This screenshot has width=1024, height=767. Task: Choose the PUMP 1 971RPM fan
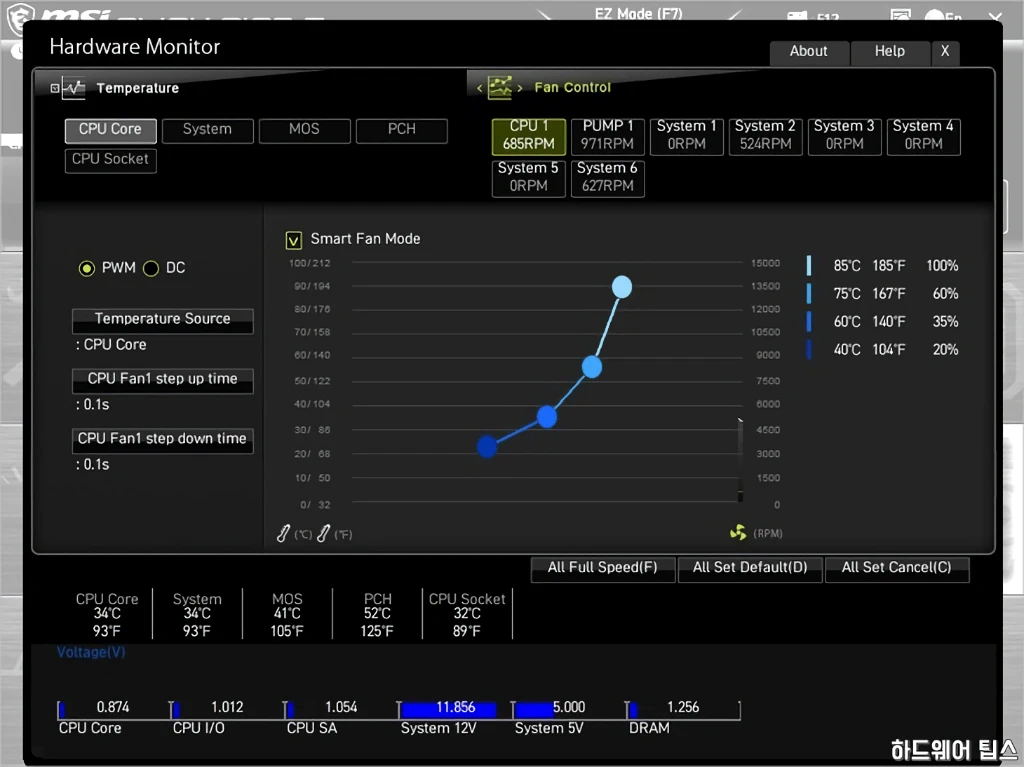607,136
